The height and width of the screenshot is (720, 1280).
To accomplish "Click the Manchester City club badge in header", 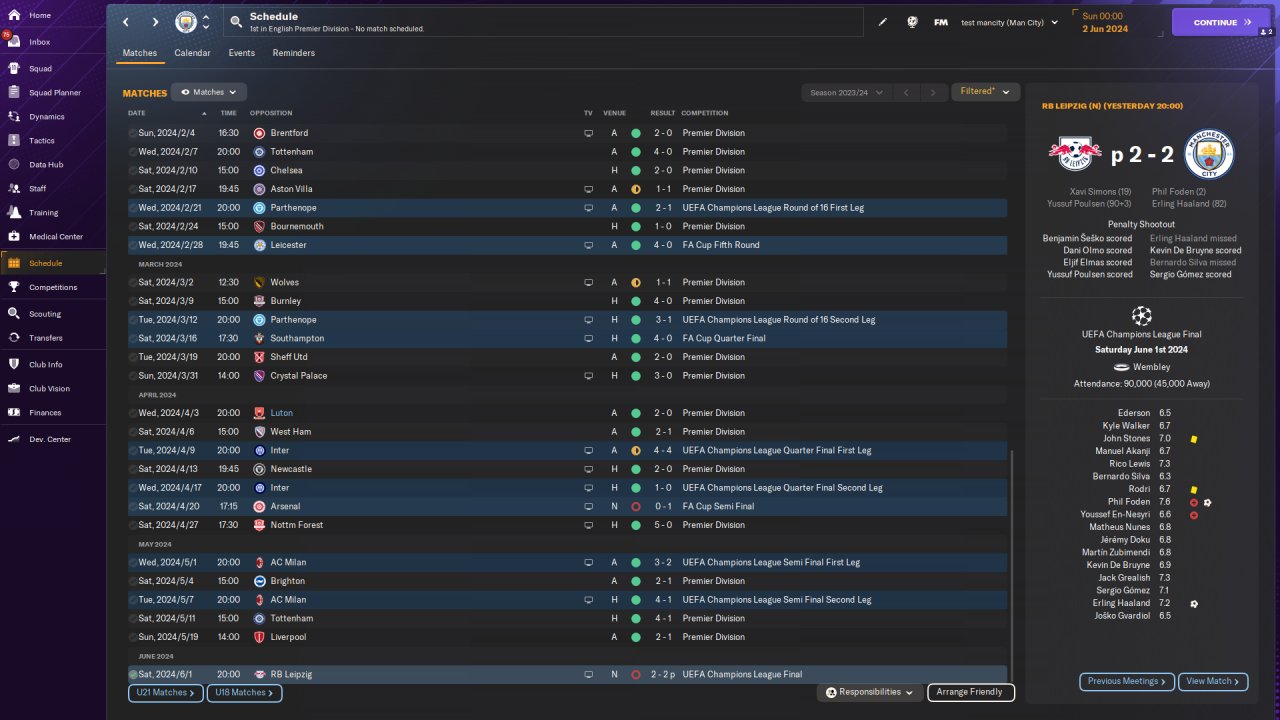I will (186, 22).
